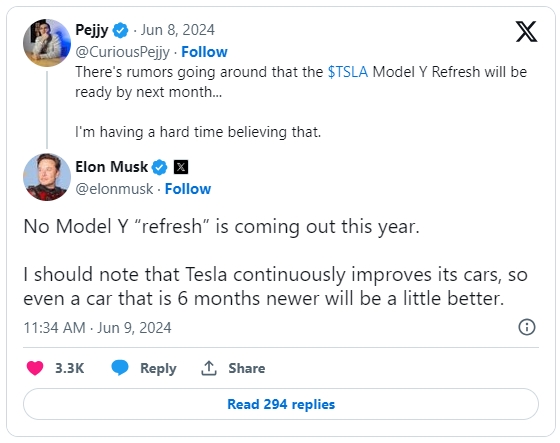Click Elon Musk's verified checkmark badge
The height and width of the screenshot is (443, 560).
(160, 167)
